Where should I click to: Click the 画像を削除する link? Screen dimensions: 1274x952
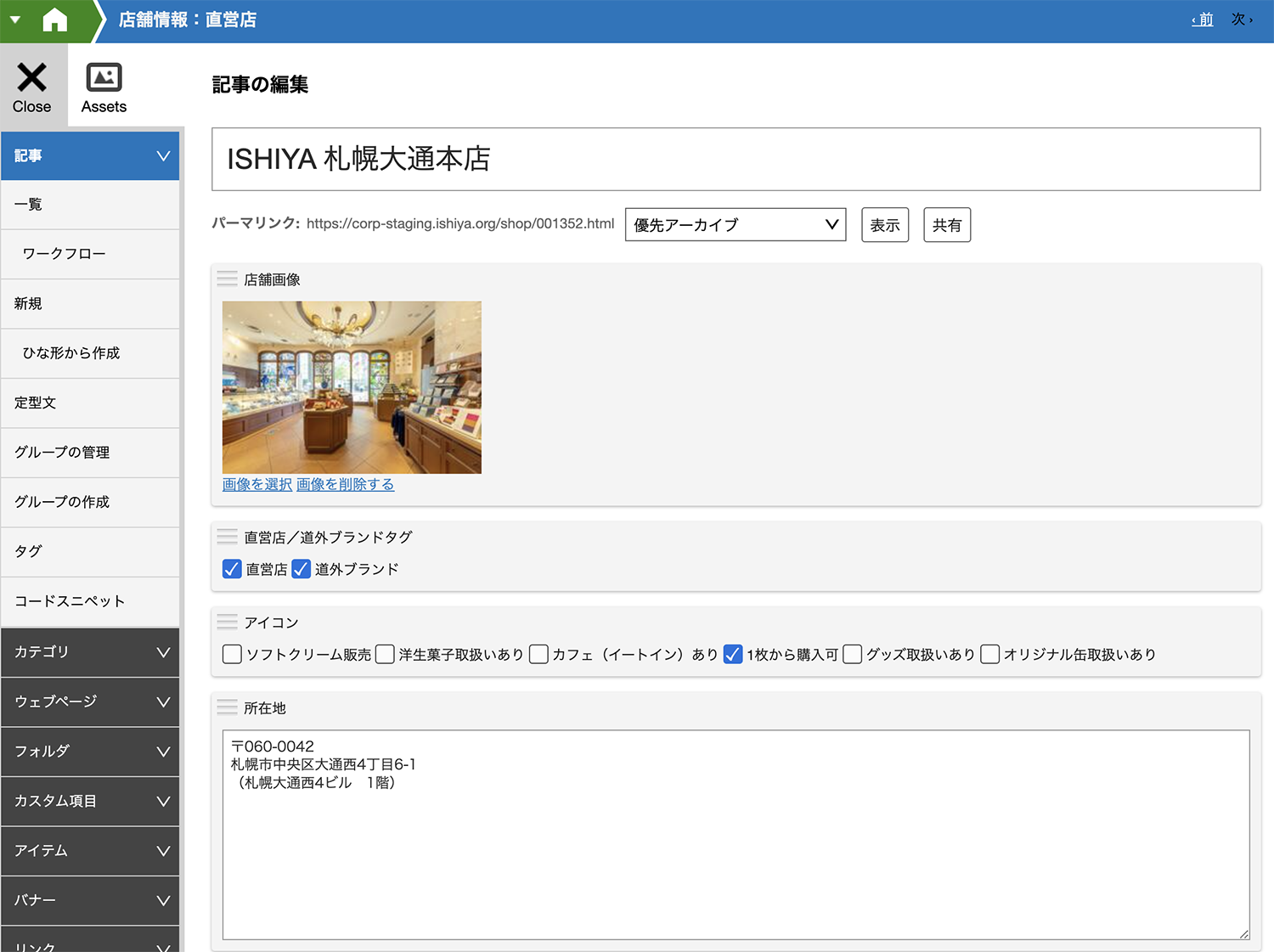pos(345,484)
